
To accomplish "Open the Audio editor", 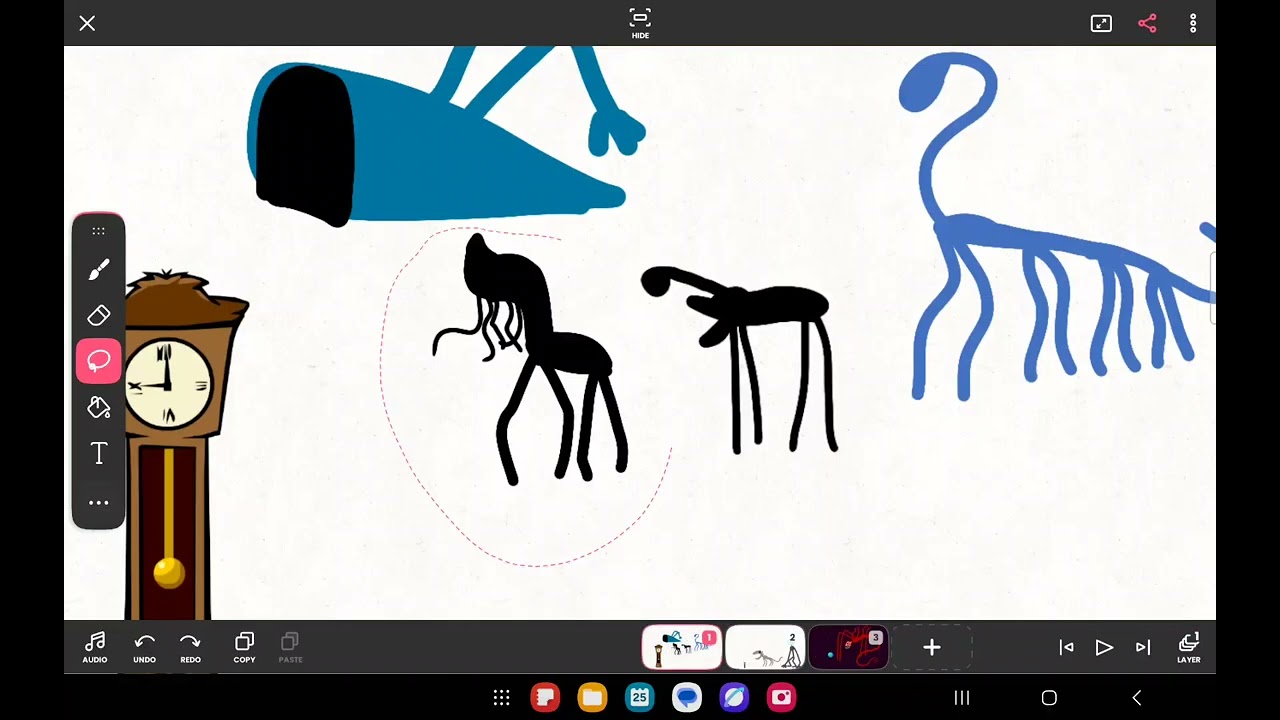I will (x=95, y=648).
